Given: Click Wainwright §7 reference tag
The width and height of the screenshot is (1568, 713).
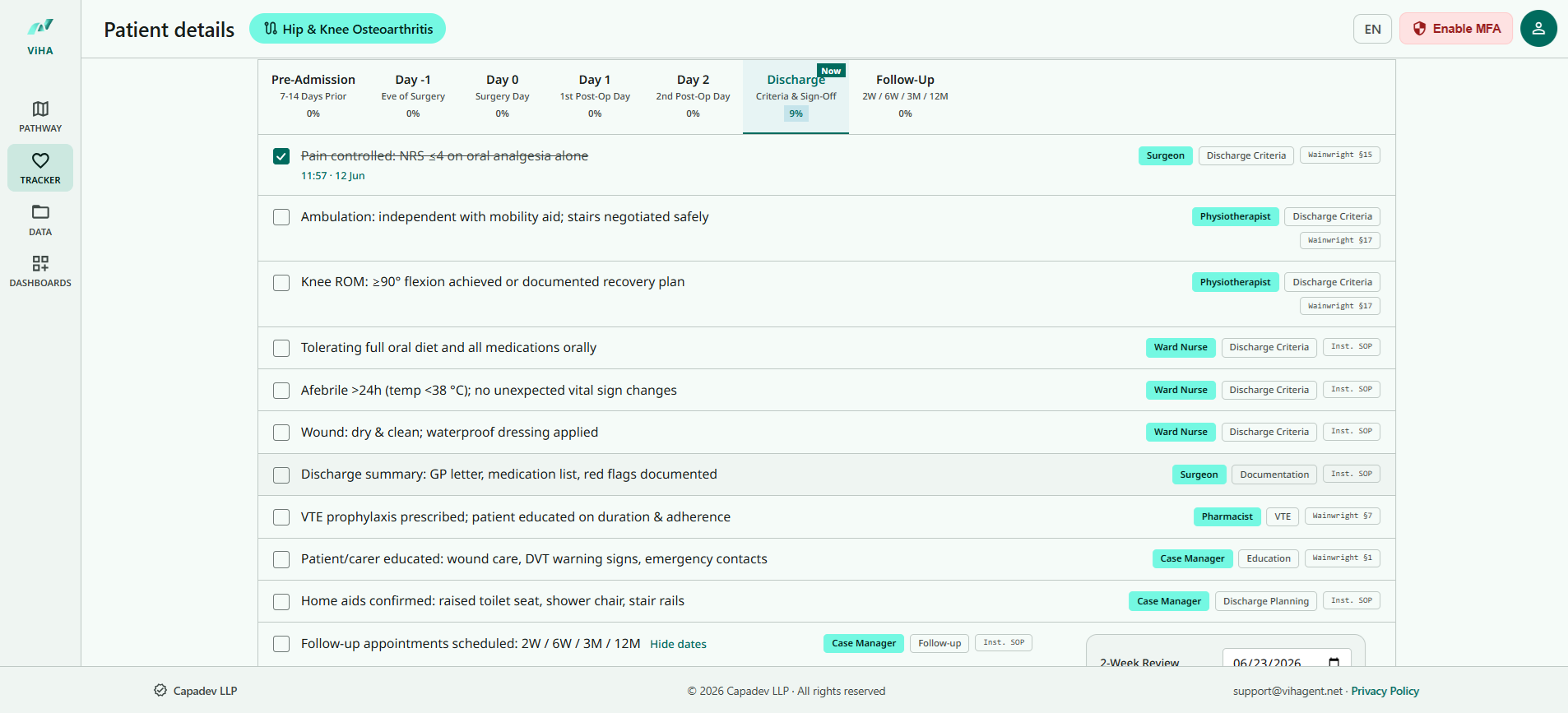Looking at the screenshot, I should [1342, 516].
